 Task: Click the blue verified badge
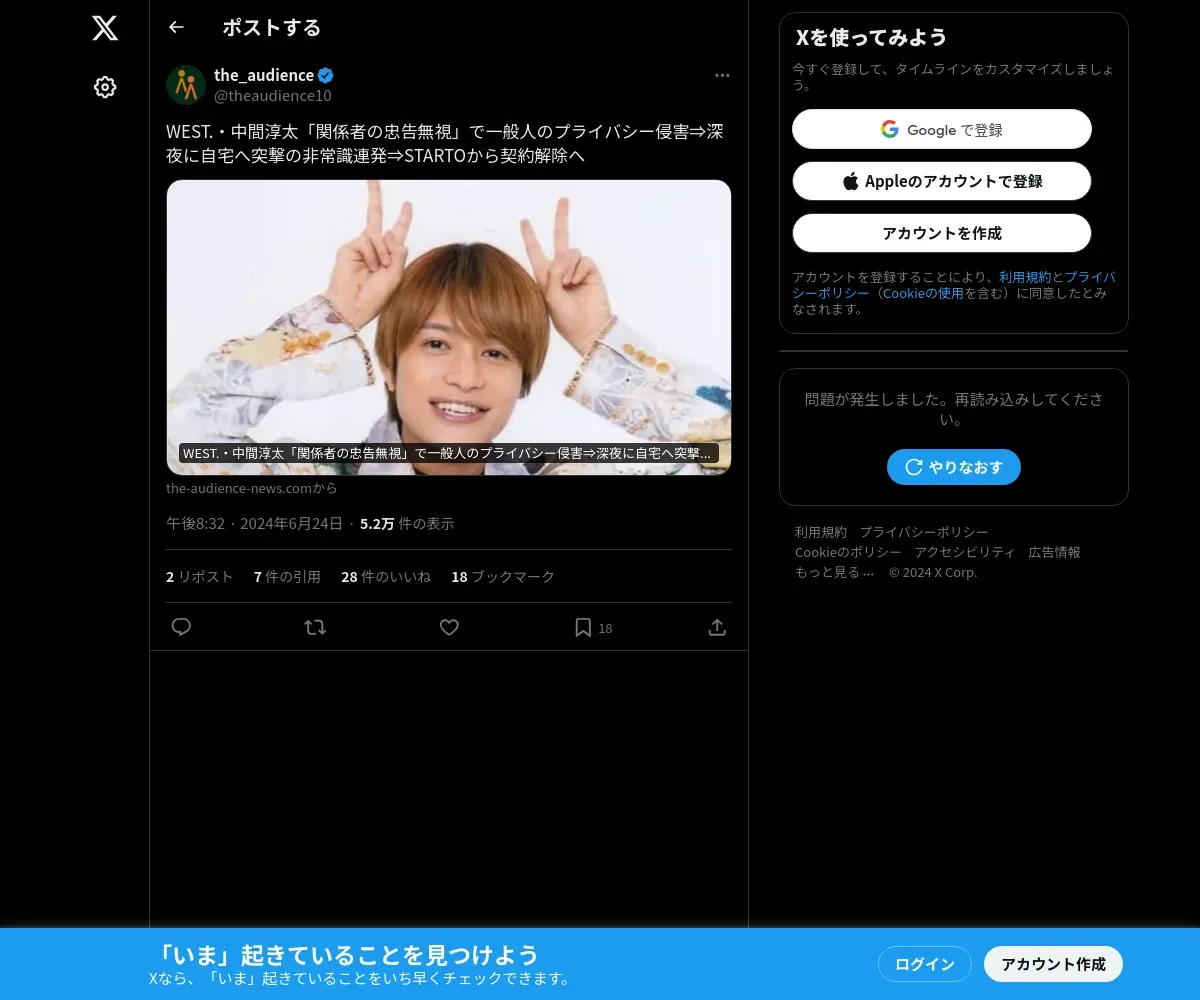pyautogui.click(x=326, y=75)
